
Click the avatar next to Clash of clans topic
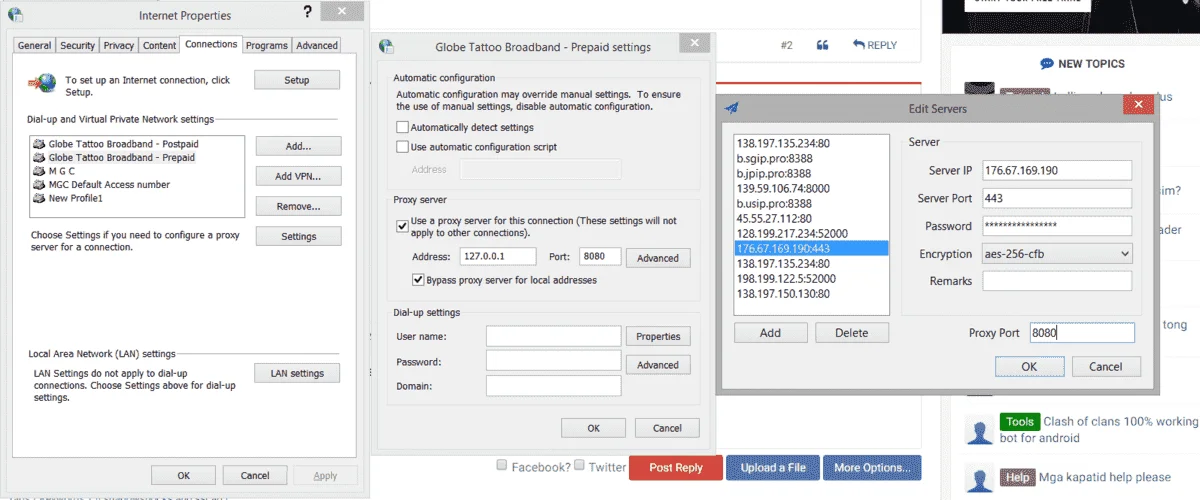[x=978, y=429]
